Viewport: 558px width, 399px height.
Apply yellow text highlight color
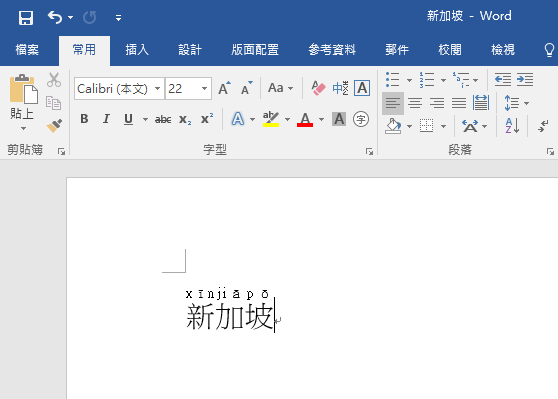[271, 119]
